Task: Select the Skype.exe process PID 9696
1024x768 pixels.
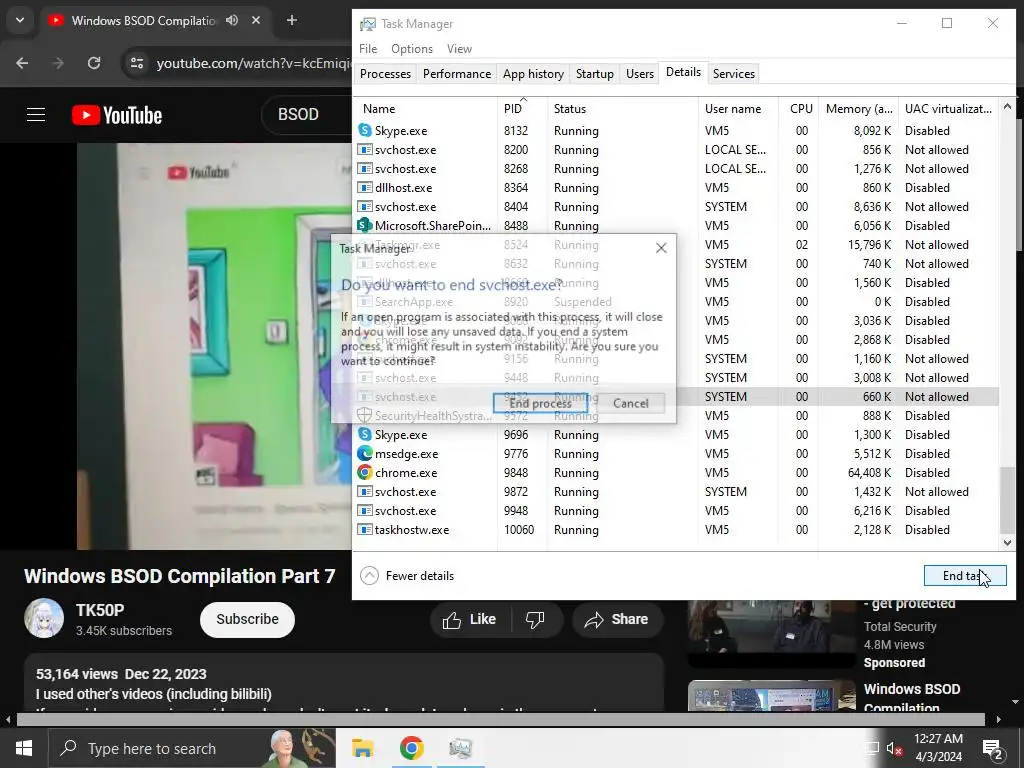Action: coord(676,434)
